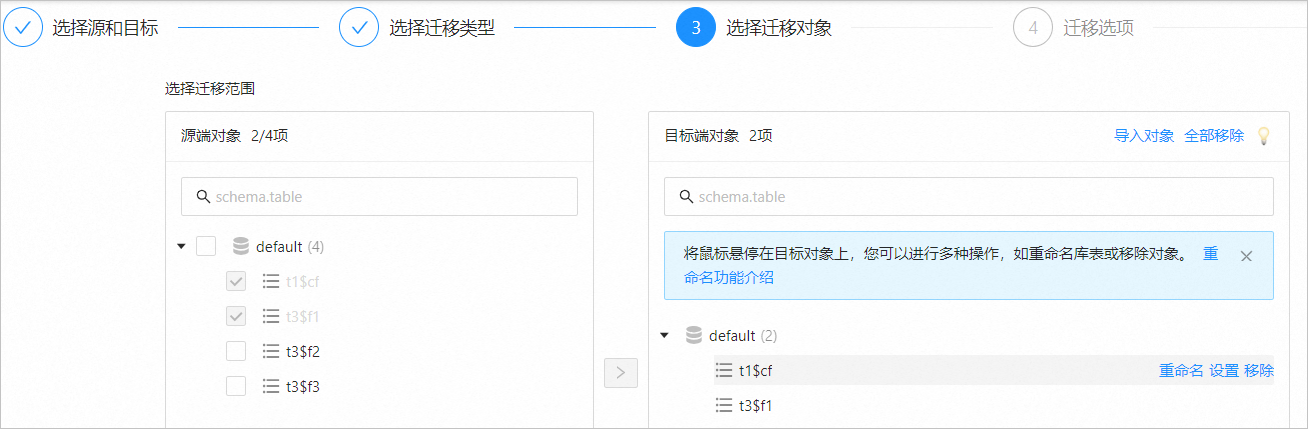Click the source search magnifier icon
Image resolution: width=1308 pixels, height=429 pixels.
point(203,197)
